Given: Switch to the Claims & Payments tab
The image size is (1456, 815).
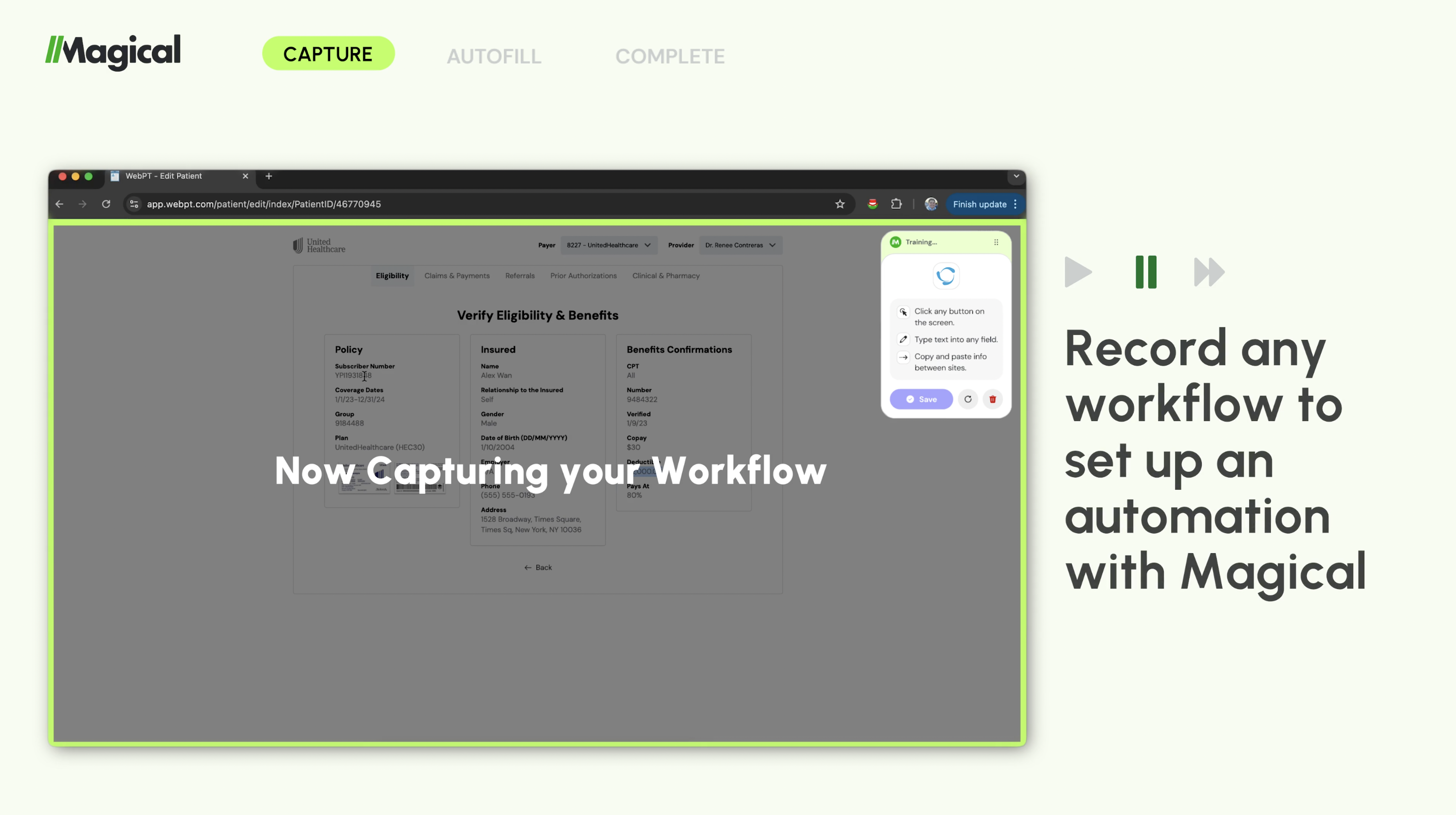Looking at the screenshot, I should pos(457,276).
